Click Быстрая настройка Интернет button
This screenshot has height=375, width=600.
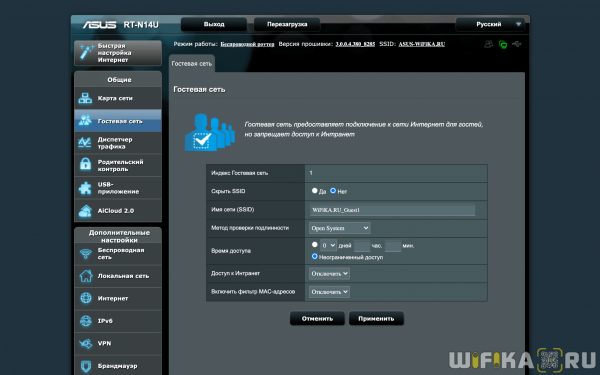click(118, 53)
